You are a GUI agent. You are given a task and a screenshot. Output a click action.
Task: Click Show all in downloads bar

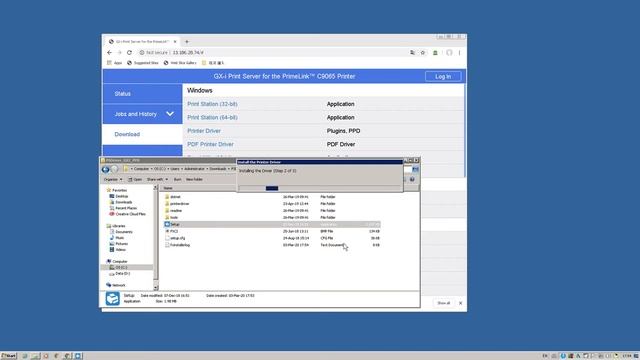[443, 303]
